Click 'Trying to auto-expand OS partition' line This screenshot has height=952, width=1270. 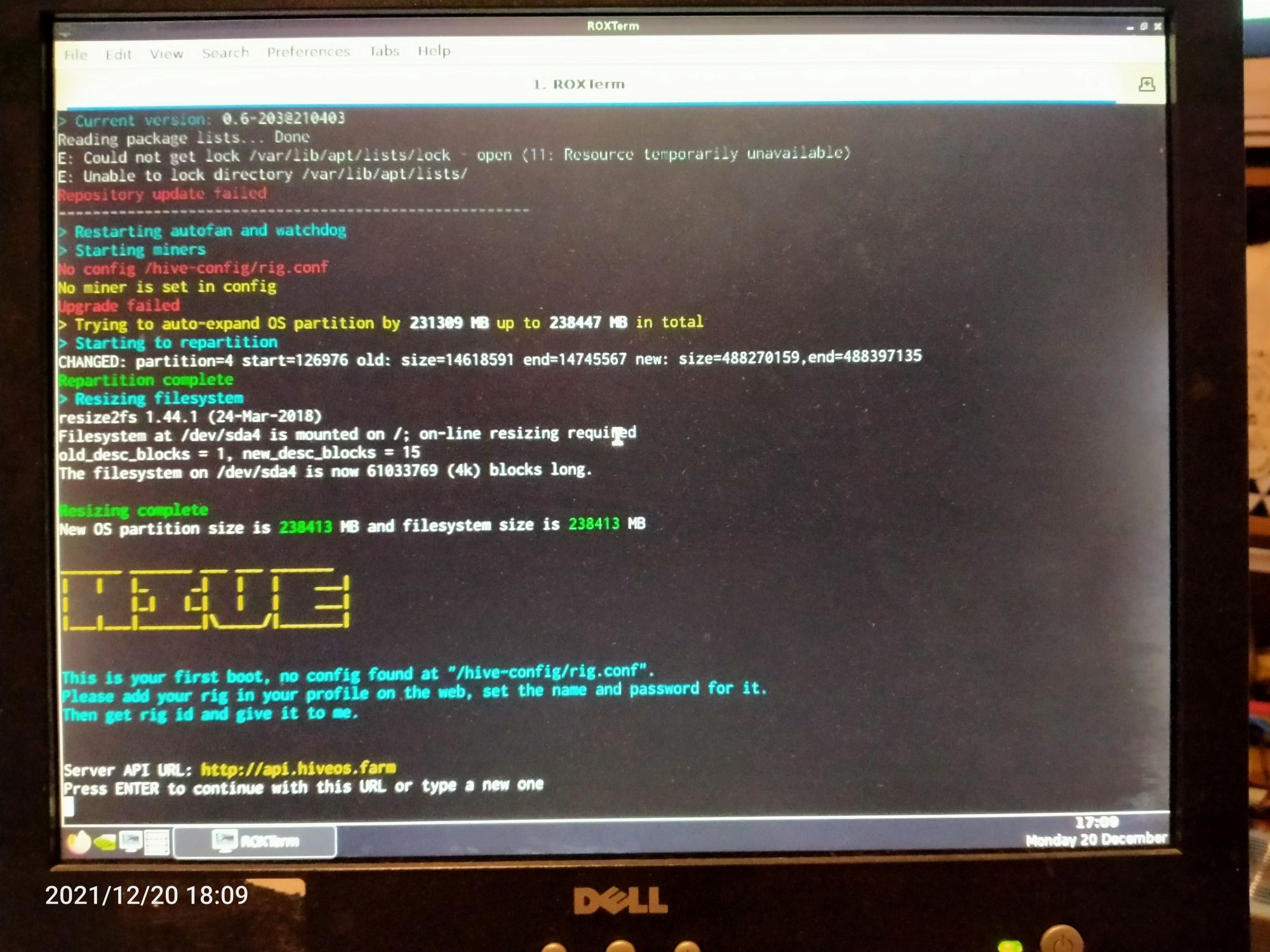pyautogui.click(x=381, y=323)
